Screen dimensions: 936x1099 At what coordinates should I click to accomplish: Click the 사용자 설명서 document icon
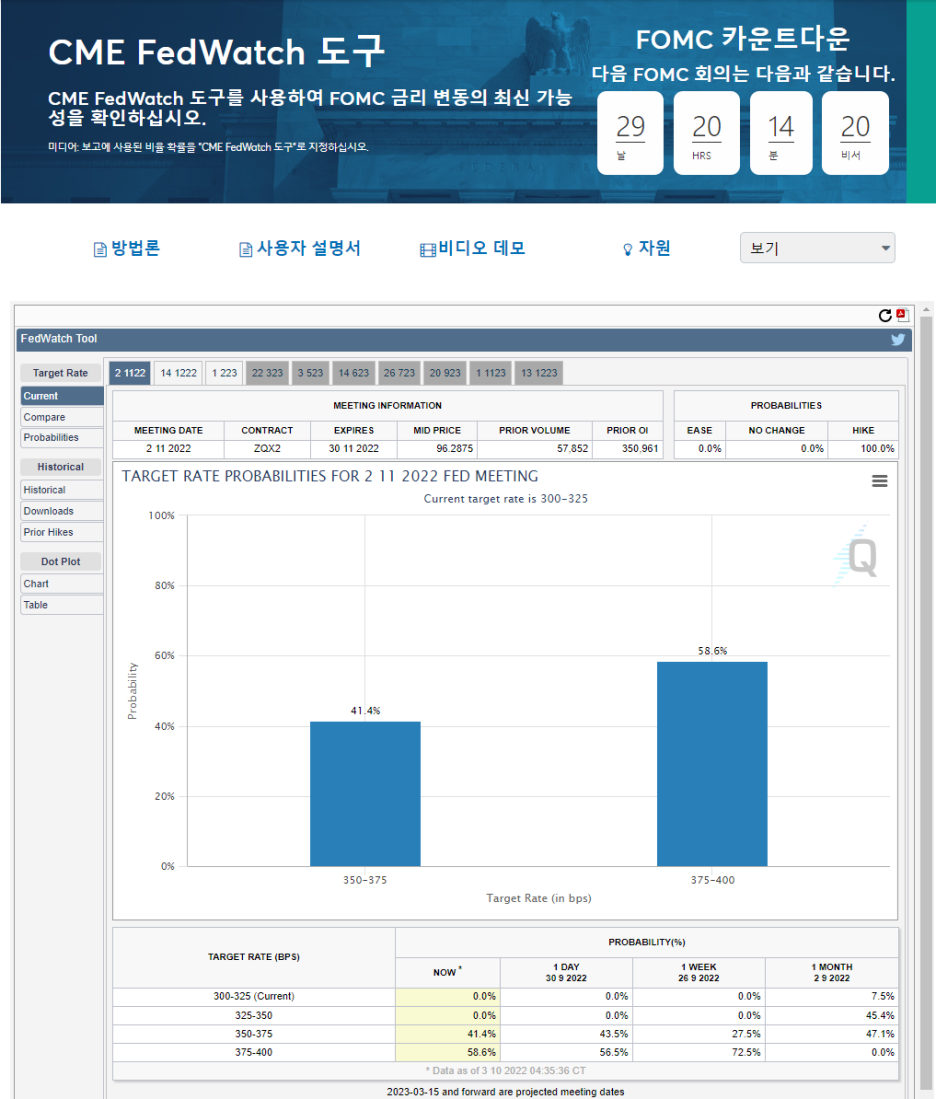245,250
